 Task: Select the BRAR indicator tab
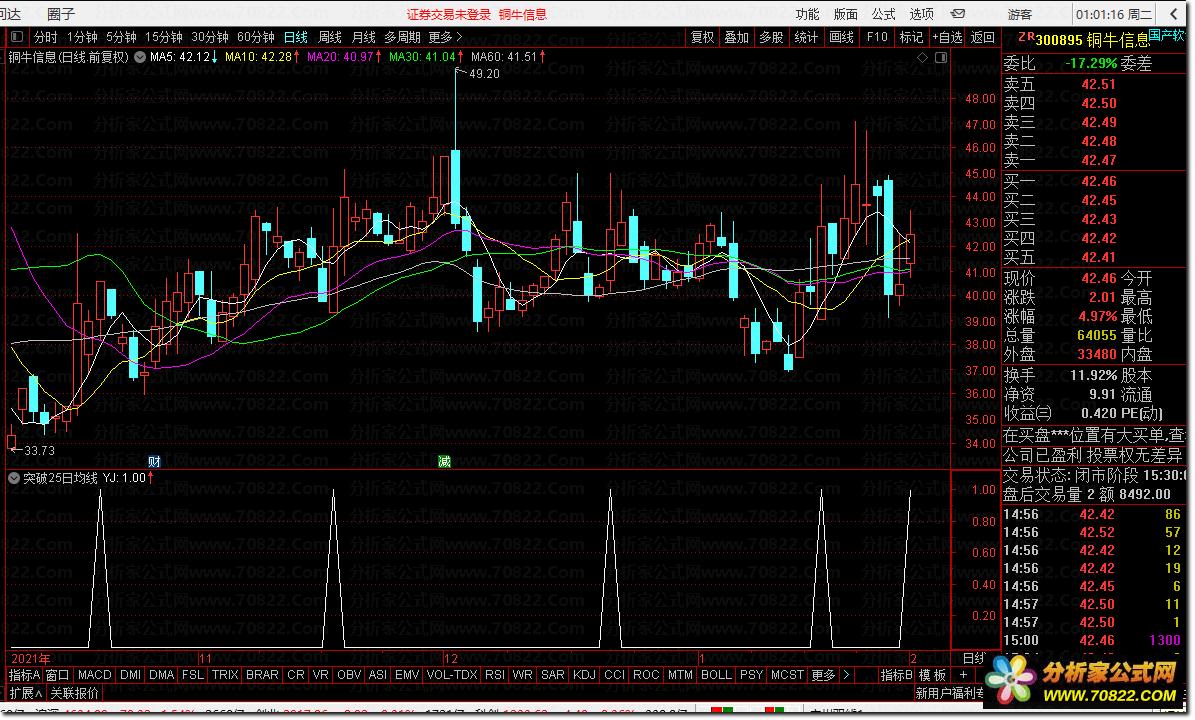[262, 675]
